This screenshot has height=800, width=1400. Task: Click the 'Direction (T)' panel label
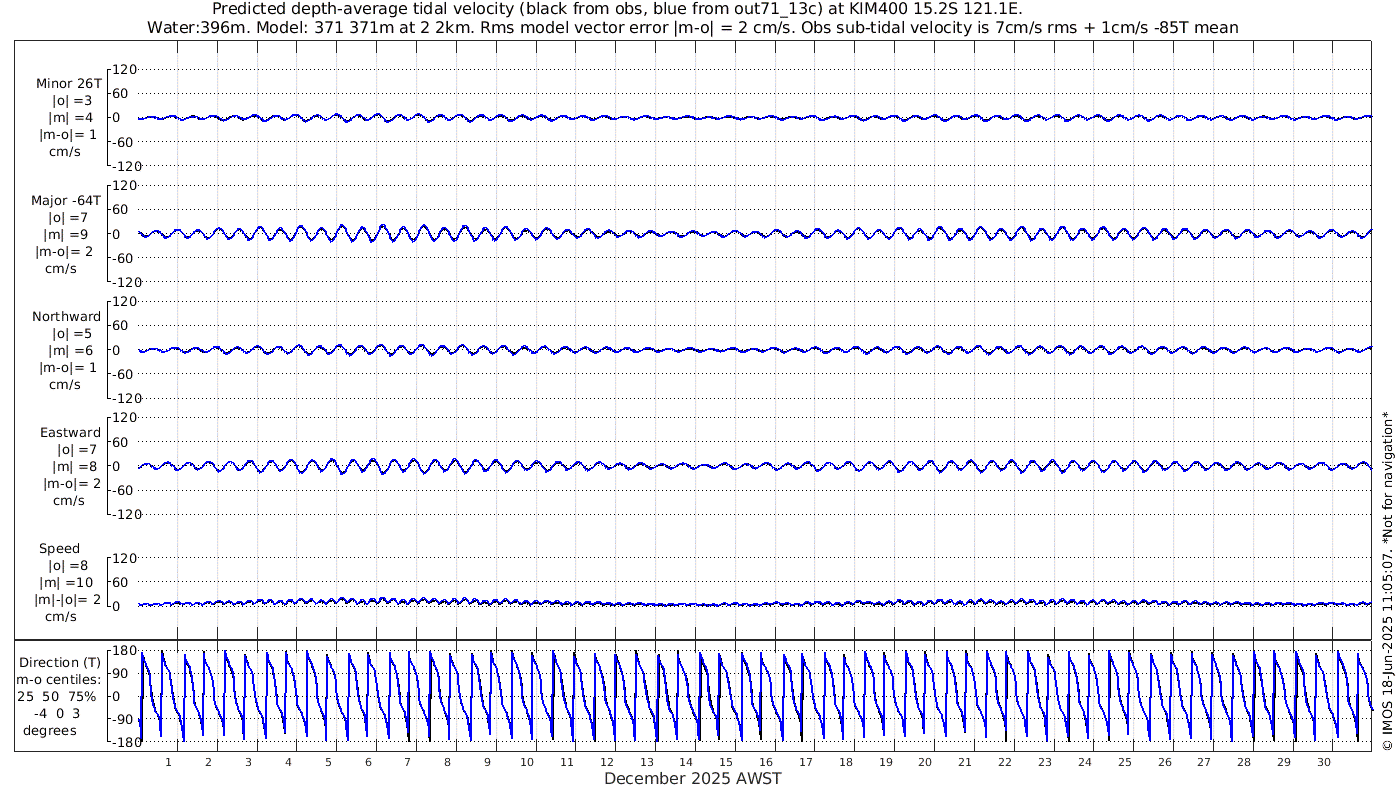60,662
